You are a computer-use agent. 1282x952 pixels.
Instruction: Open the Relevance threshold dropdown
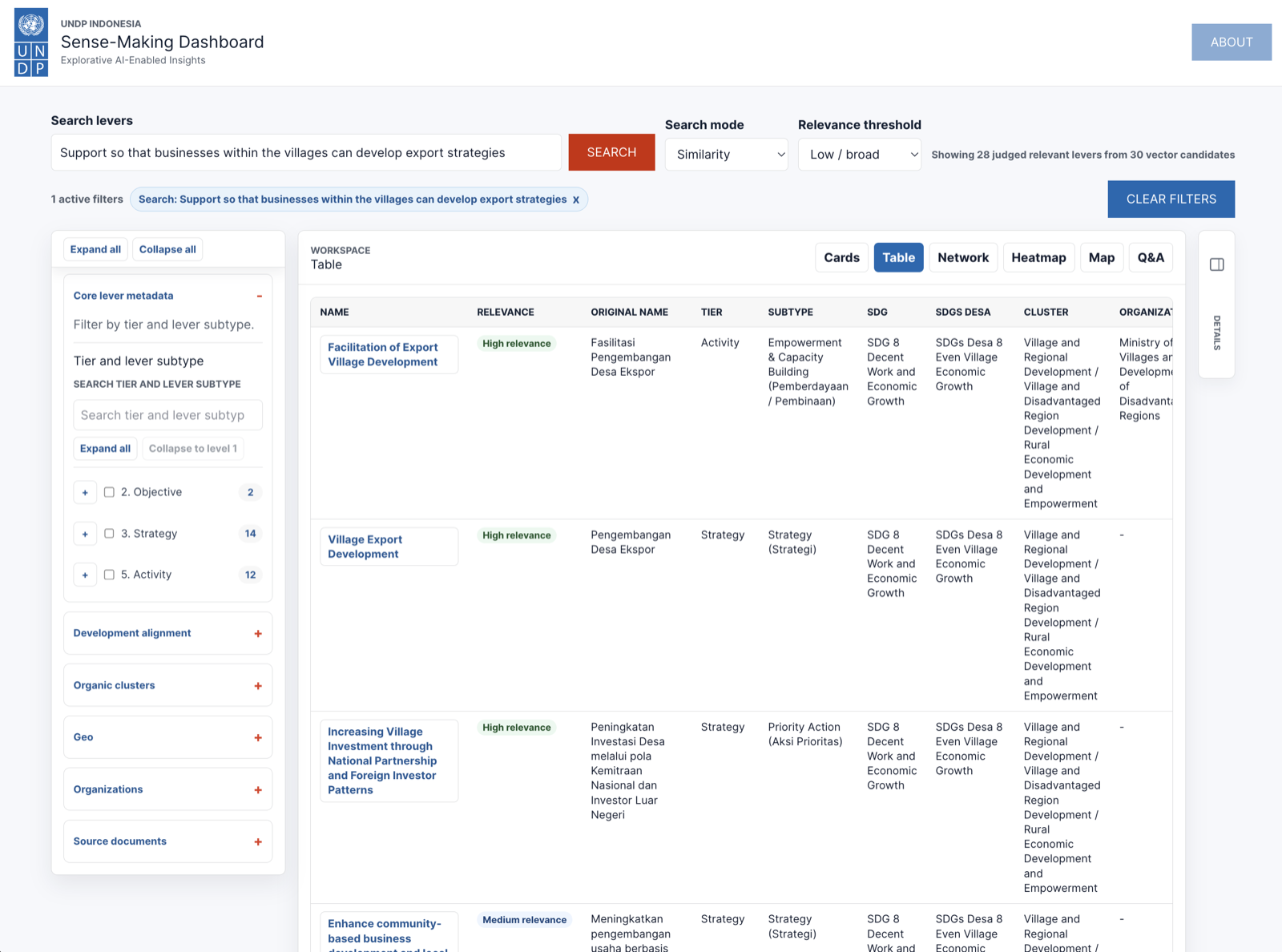860,154
